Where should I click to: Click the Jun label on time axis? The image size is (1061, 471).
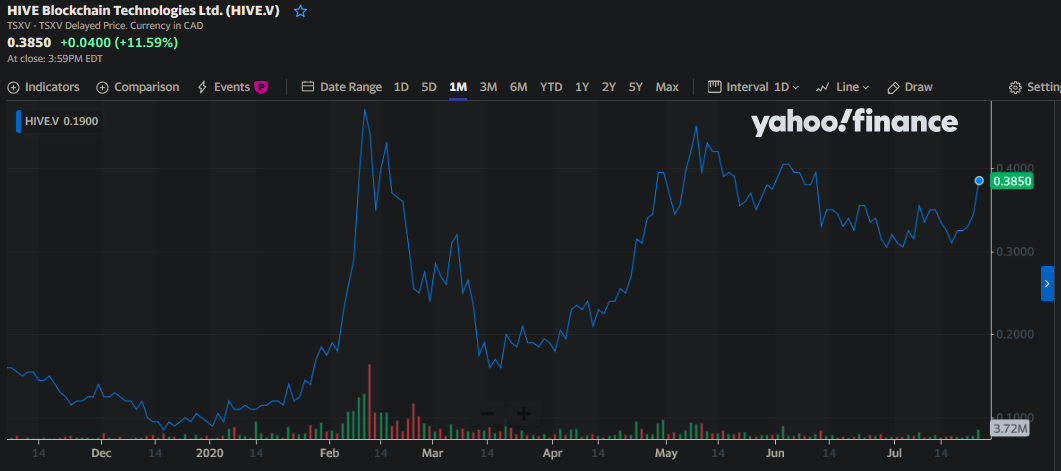pos(775,452)
